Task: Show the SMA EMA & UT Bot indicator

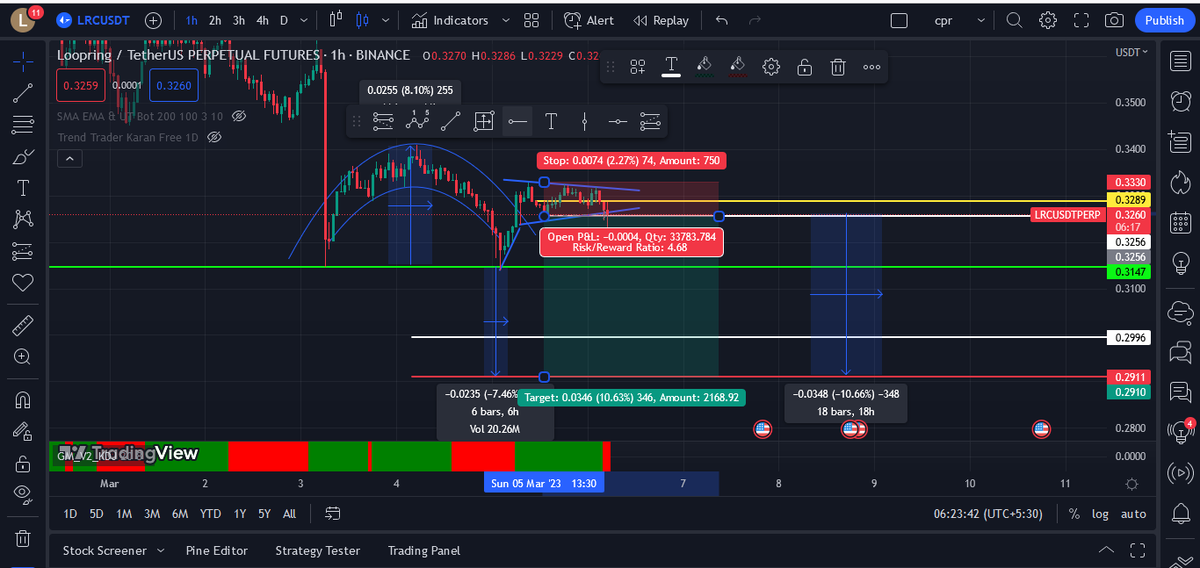Action: 239,116
